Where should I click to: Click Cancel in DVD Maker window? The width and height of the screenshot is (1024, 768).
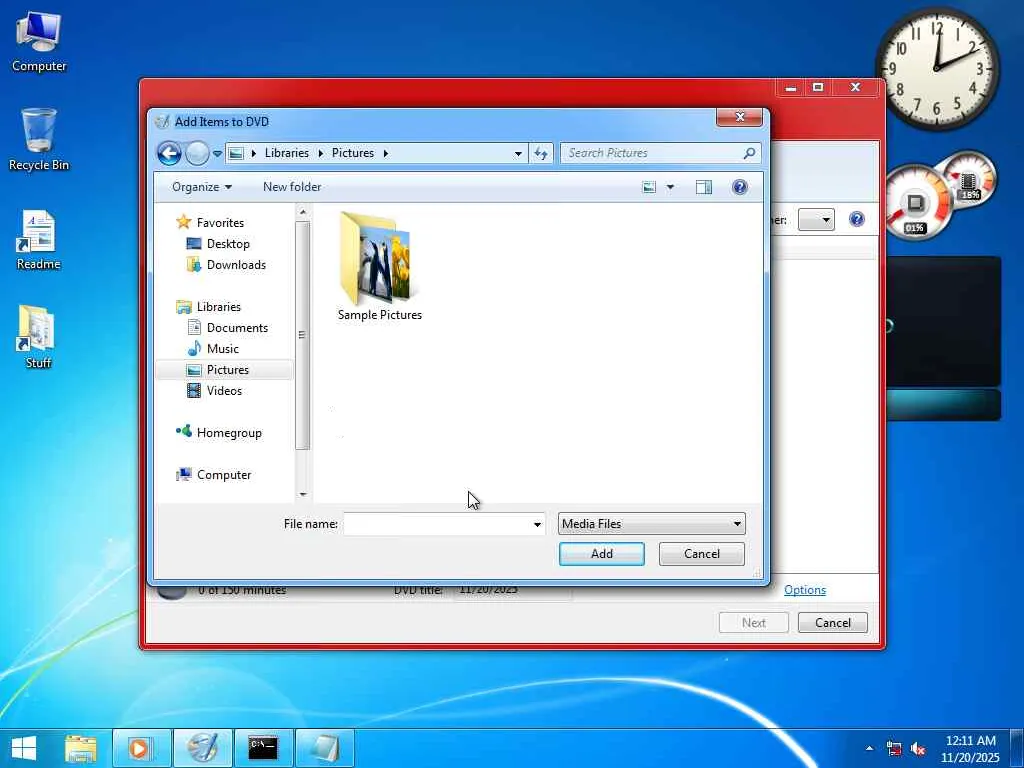(833, 622)
